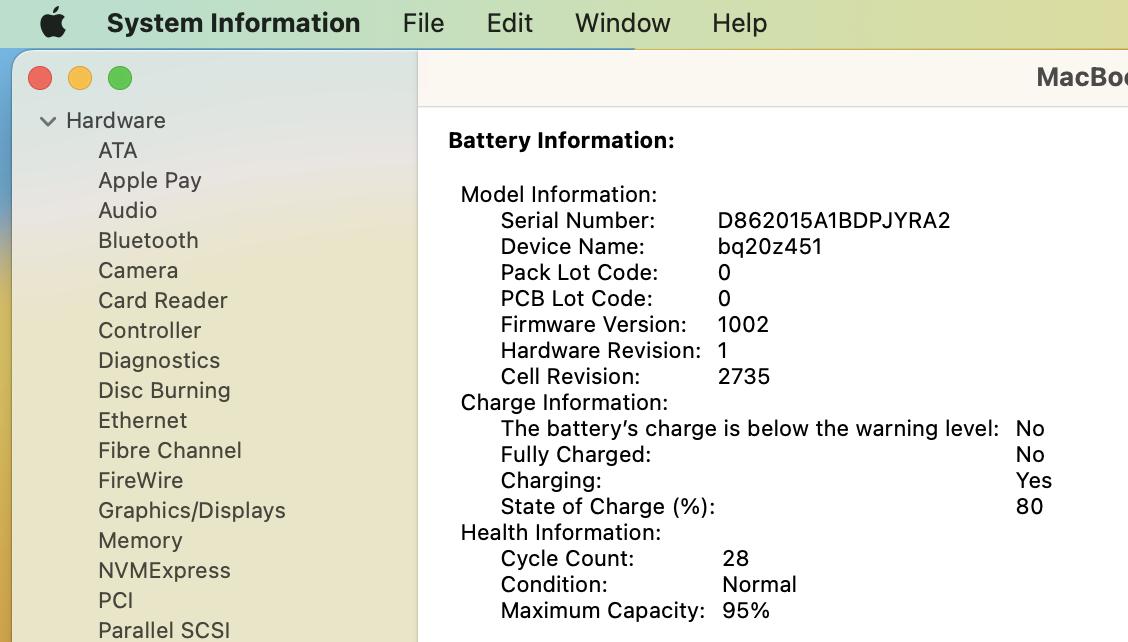Select Diagnostics in the sidebar
Screen dimensions: 1128x642
click(x=159, y=360)
